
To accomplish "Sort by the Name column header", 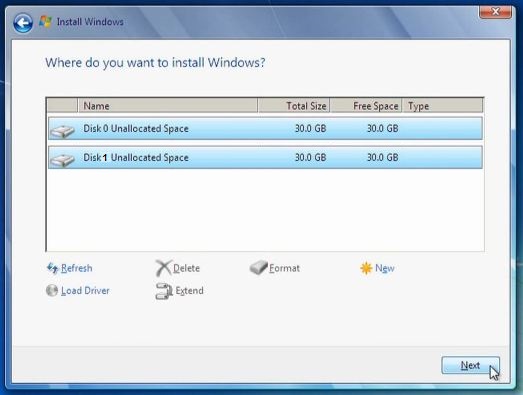I will click(168, 106).
